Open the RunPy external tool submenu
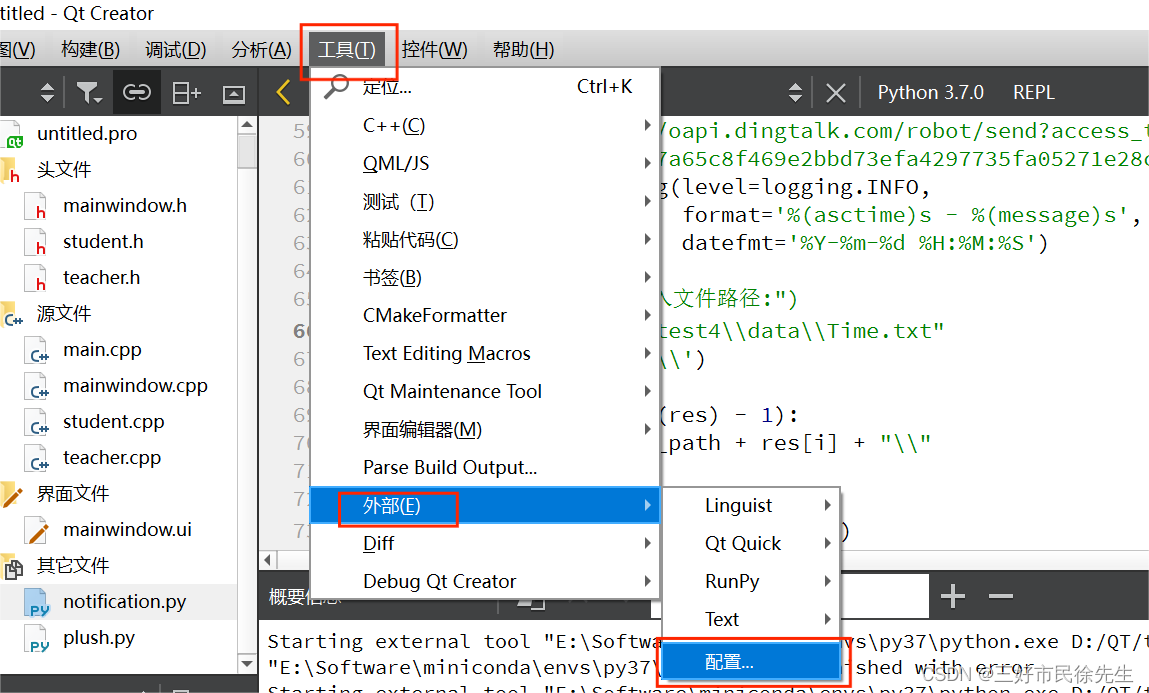 click(x=751, y=582)
